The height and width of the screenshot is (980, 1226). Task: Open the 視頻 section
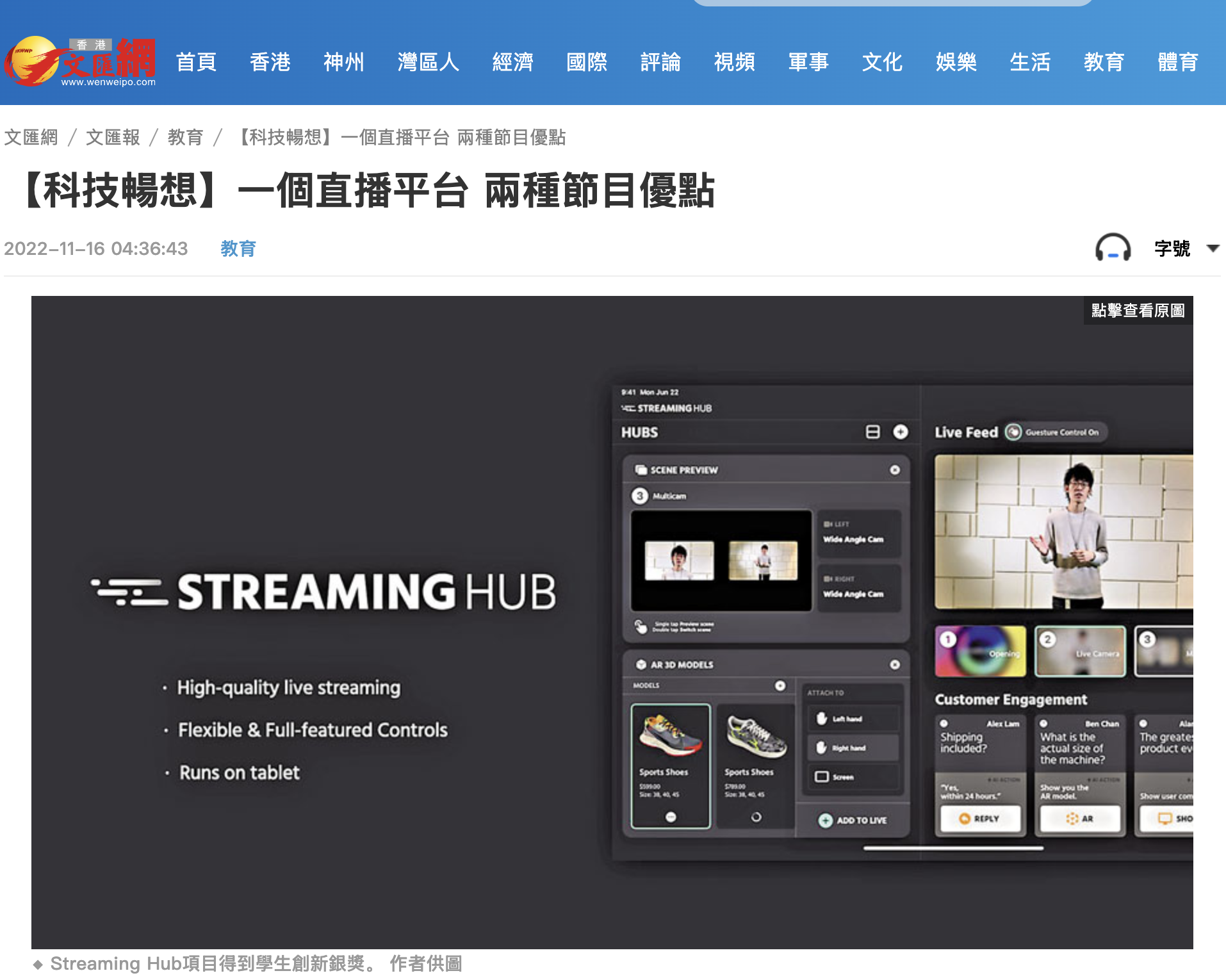click(735, 62)
